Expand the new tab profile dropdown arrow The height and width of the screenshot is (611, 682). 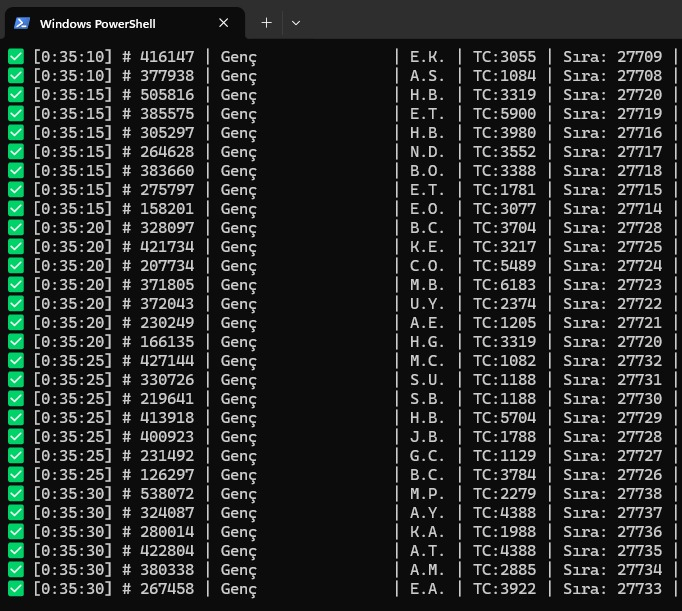(296, 23)
